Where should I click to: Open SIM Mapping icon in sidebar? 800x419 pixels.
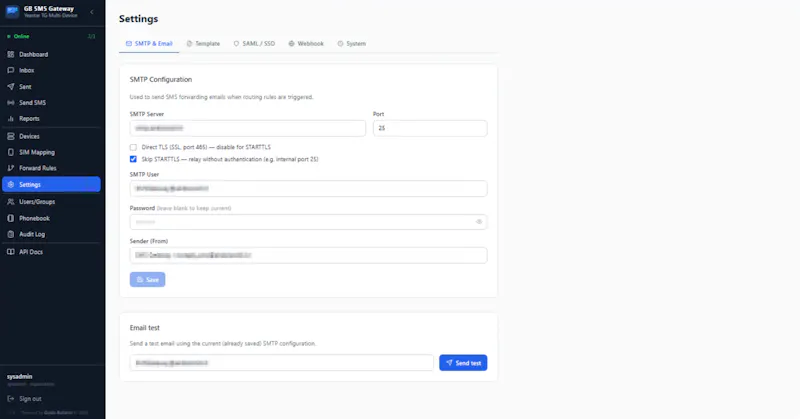point(11,152)
